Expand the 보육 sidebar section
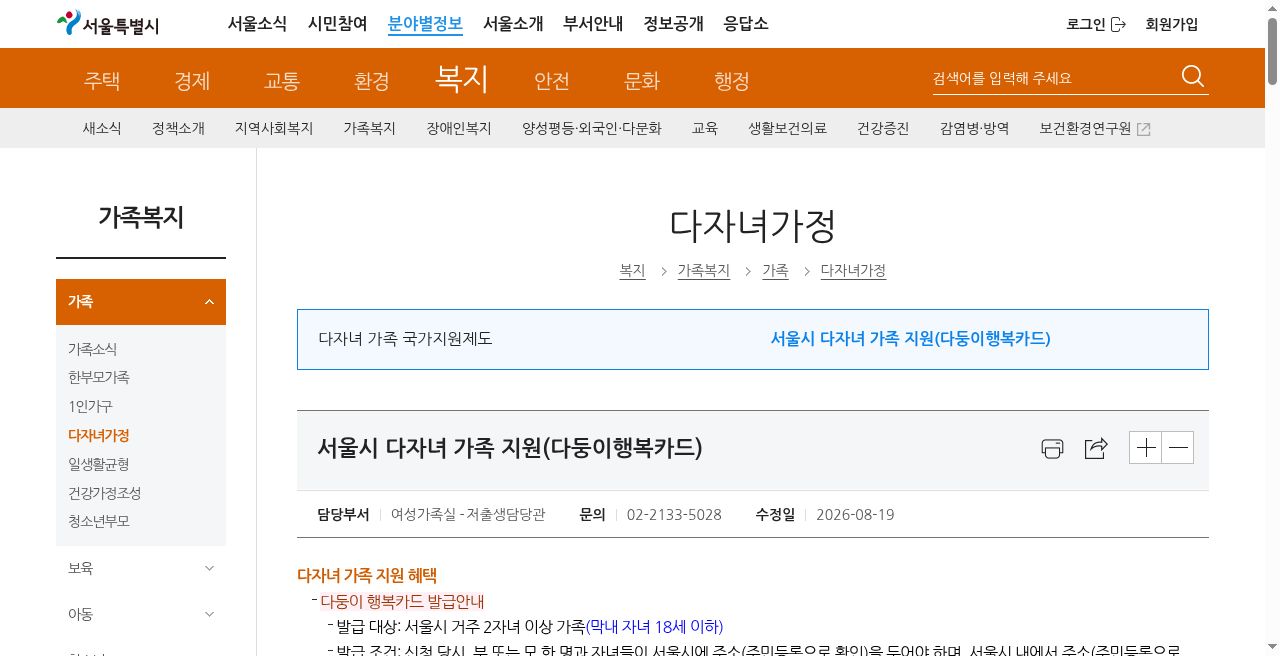This screenshot has height=656, width=1280. 141,568
